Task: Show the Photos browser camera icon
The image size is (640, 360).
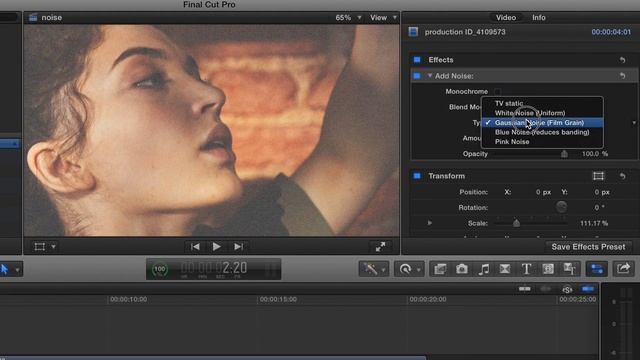Action: pos(462,269)
